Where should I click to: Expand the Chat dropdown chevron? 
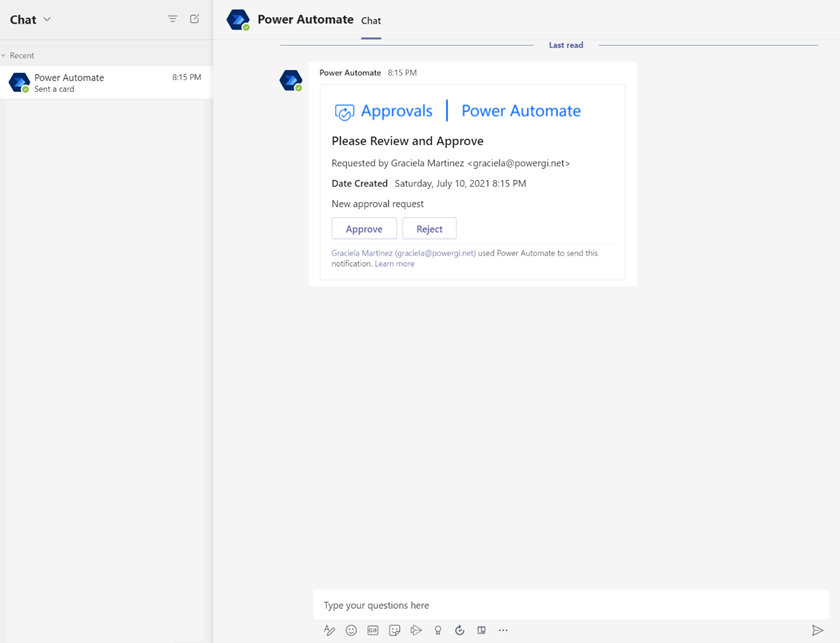click(47, 19)
